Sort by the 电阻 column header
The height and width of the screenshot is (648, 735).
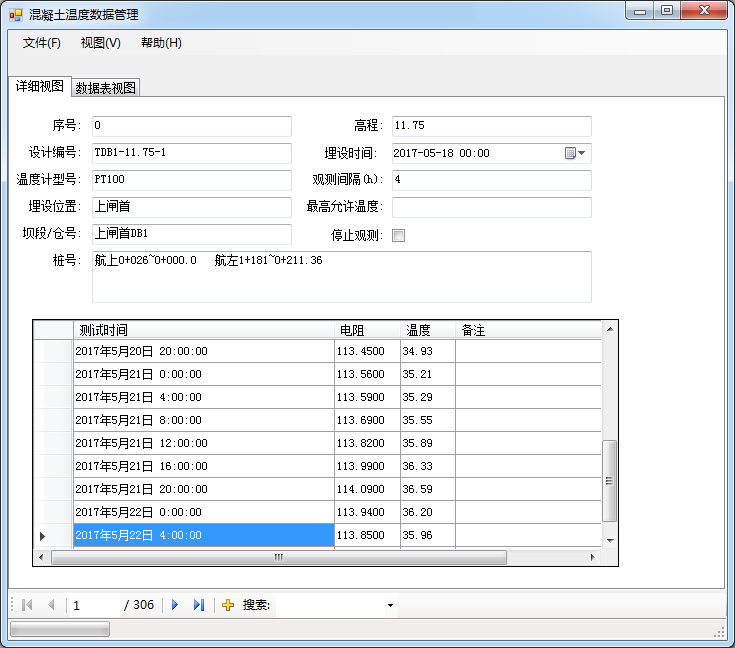(x=368, y=330)
